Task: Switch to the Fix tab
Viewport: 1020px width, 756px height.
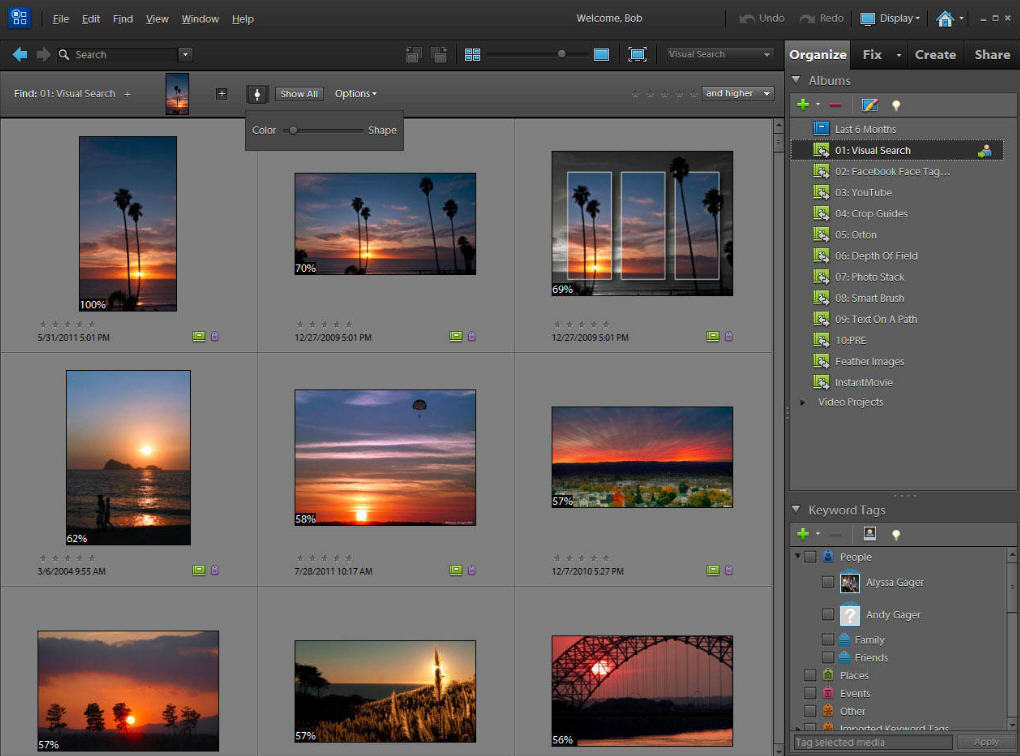Action: (x=872, y=55)
